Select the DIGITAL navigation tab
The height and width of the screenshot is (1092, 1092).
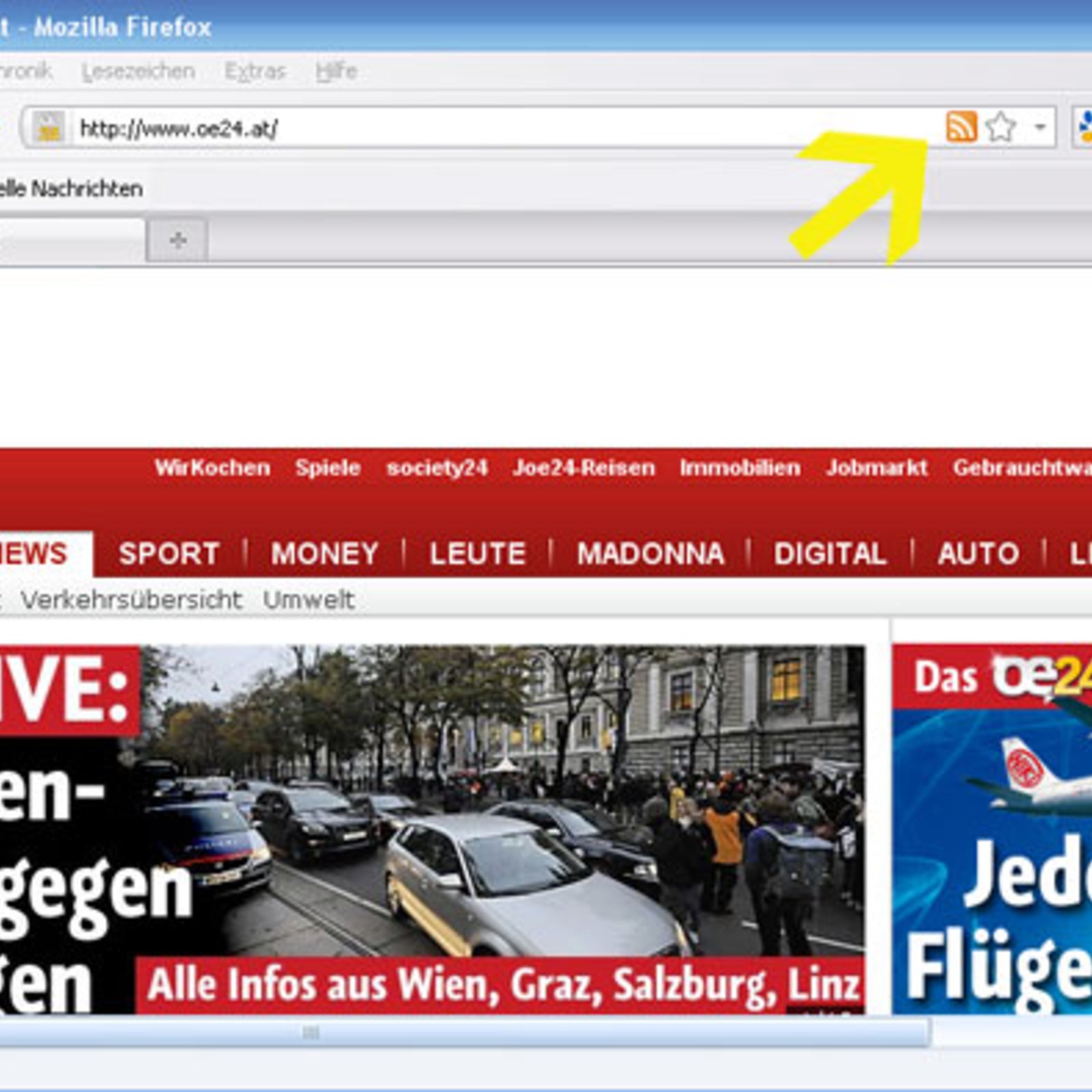[829, 554]
